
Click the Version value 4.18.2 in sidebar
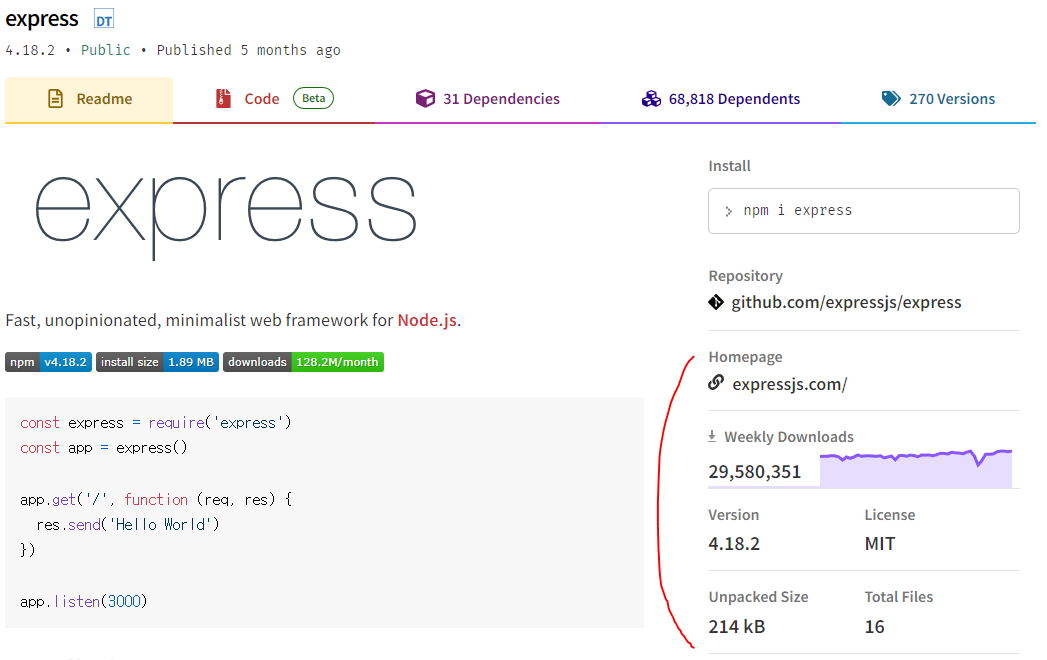click(x=734, y=544)
